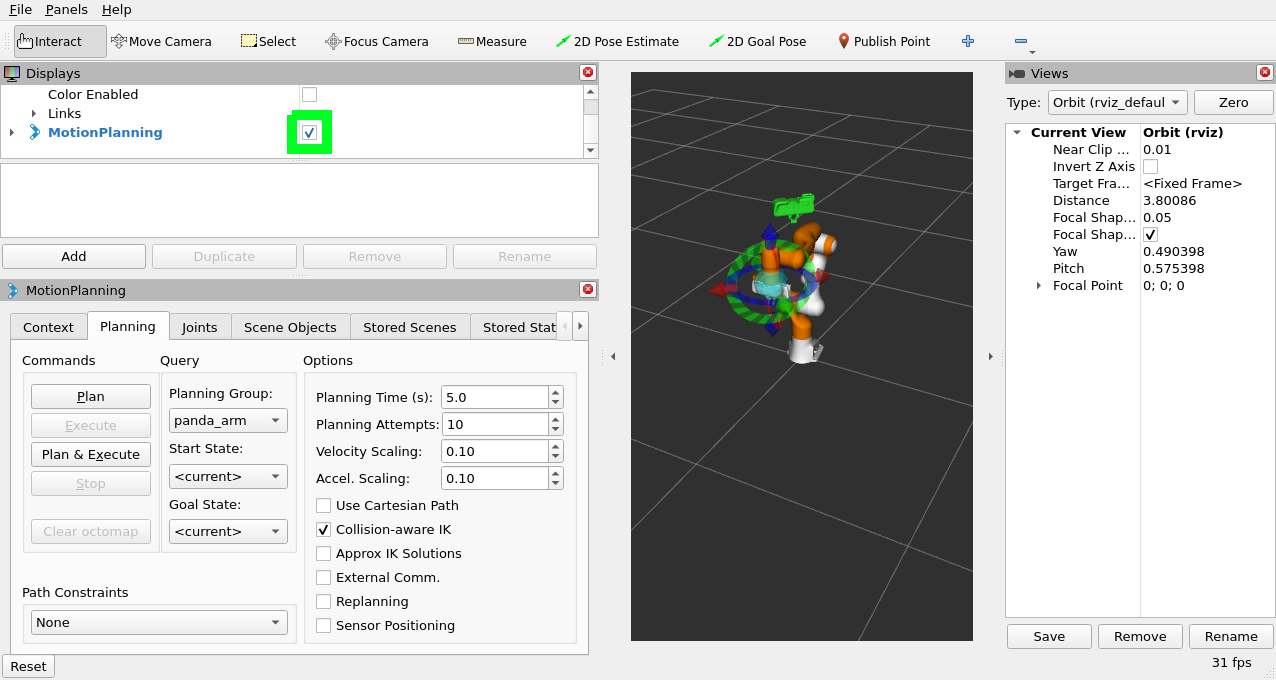Switch to the Stored Scenes tab

[410, 327]
